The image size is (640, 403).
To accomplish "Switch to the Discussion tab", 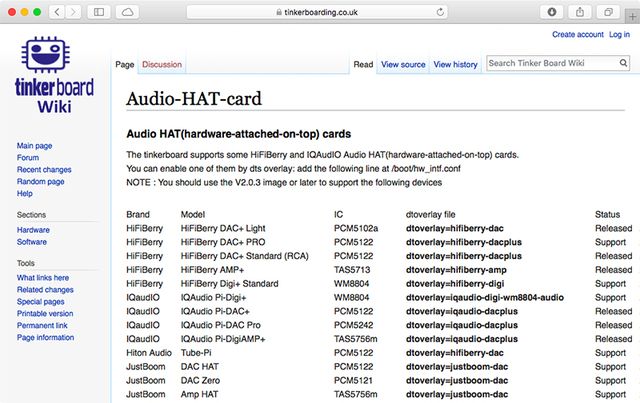I will (x=162, y=65).
